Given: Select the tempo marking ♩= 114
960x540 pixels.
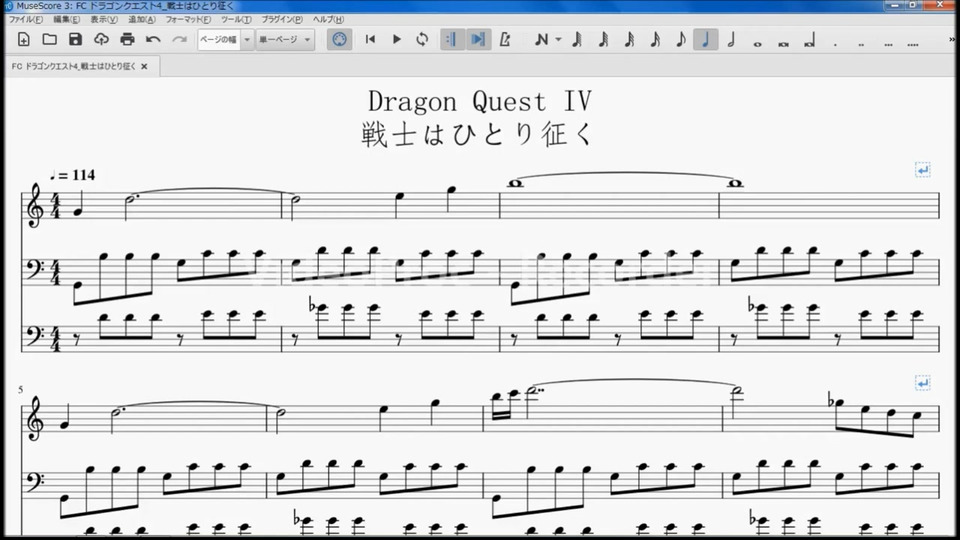Looking at the screenshot, I should click(72, 175).
